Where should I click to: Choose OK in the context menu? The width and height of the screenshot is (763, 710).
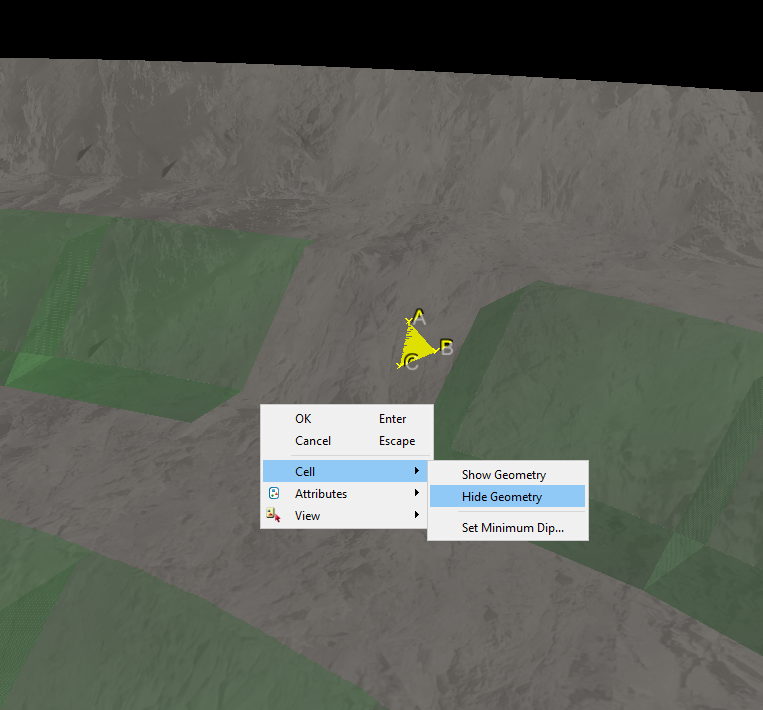[346, 419]
